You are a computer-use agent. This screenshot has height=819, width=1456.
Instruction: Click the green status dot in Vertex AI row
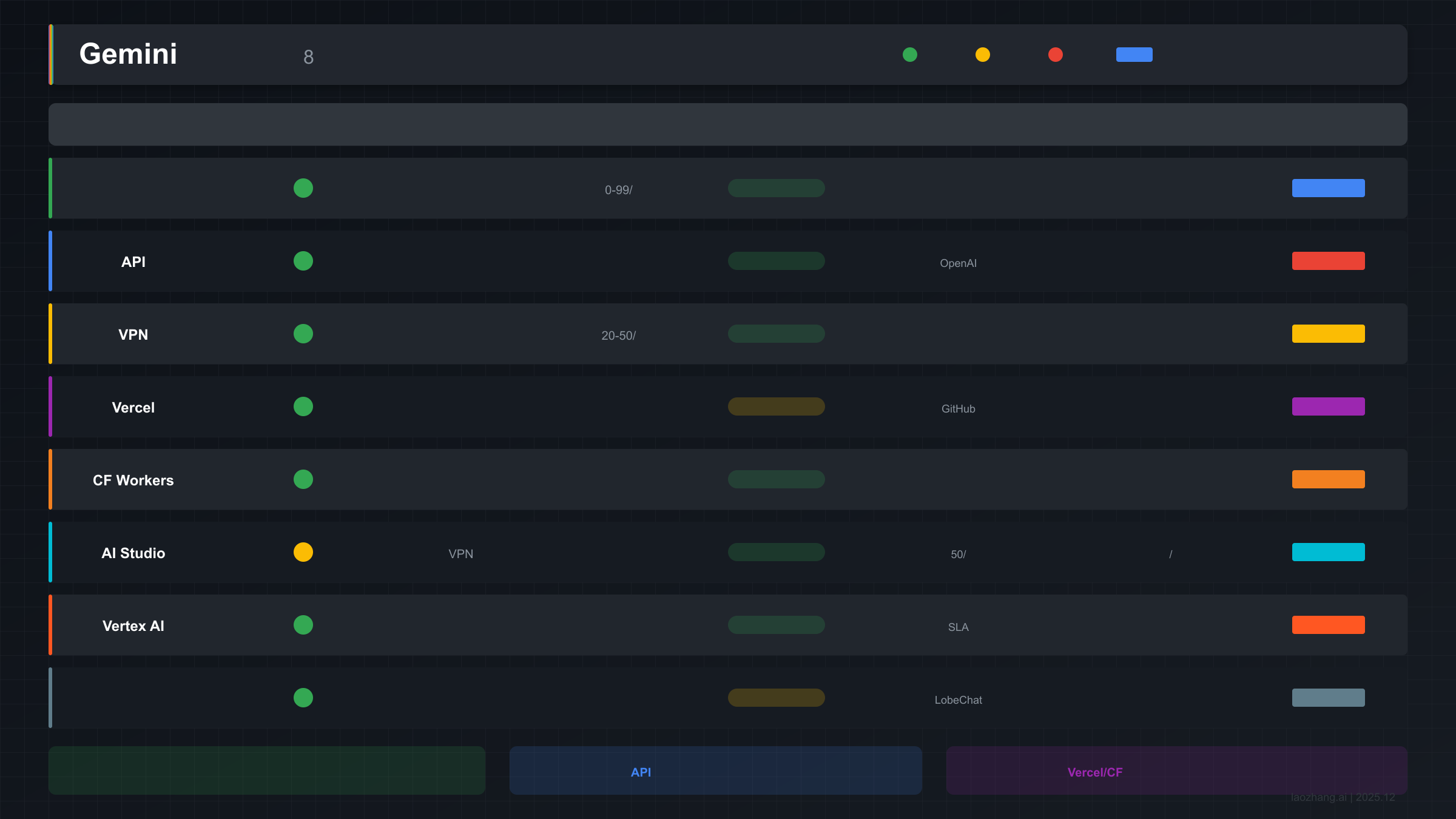tap(303, 625)
